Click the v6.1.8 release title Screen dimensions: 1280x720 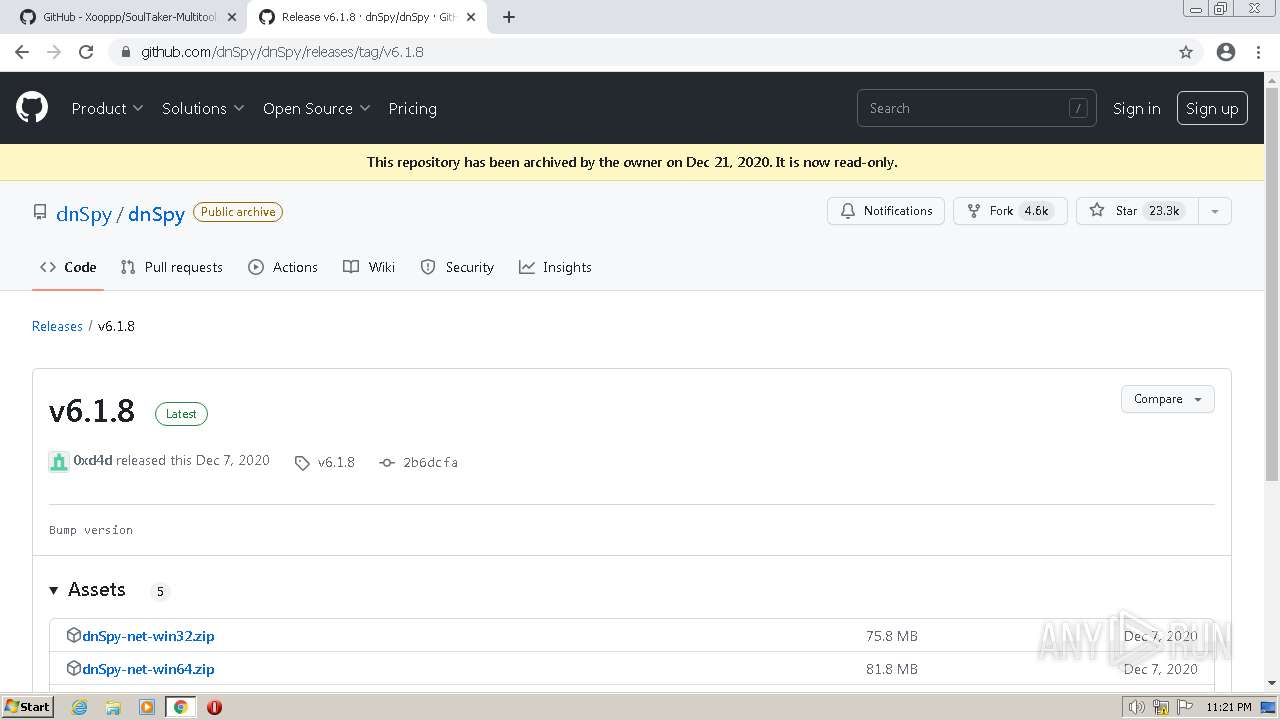pos(92,411)
